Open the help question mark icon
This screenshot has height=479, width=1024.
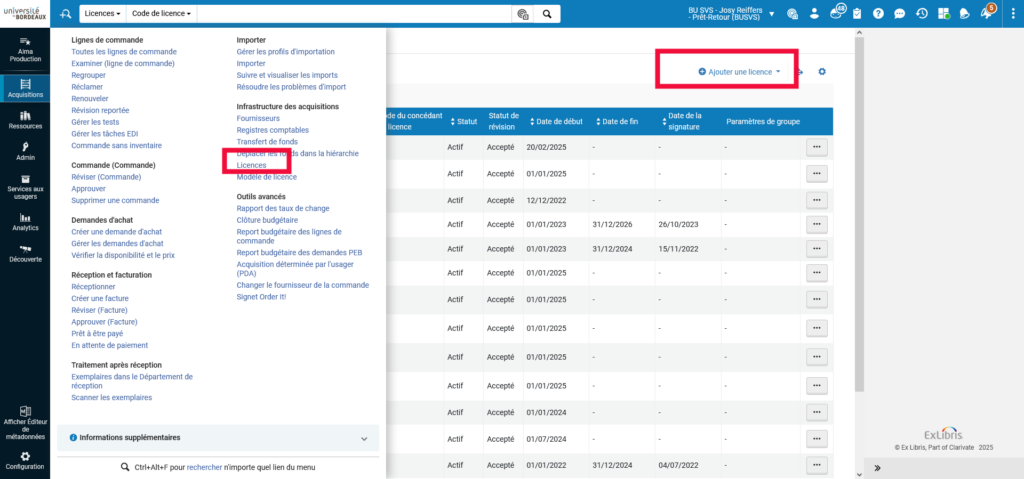(878, 13)
